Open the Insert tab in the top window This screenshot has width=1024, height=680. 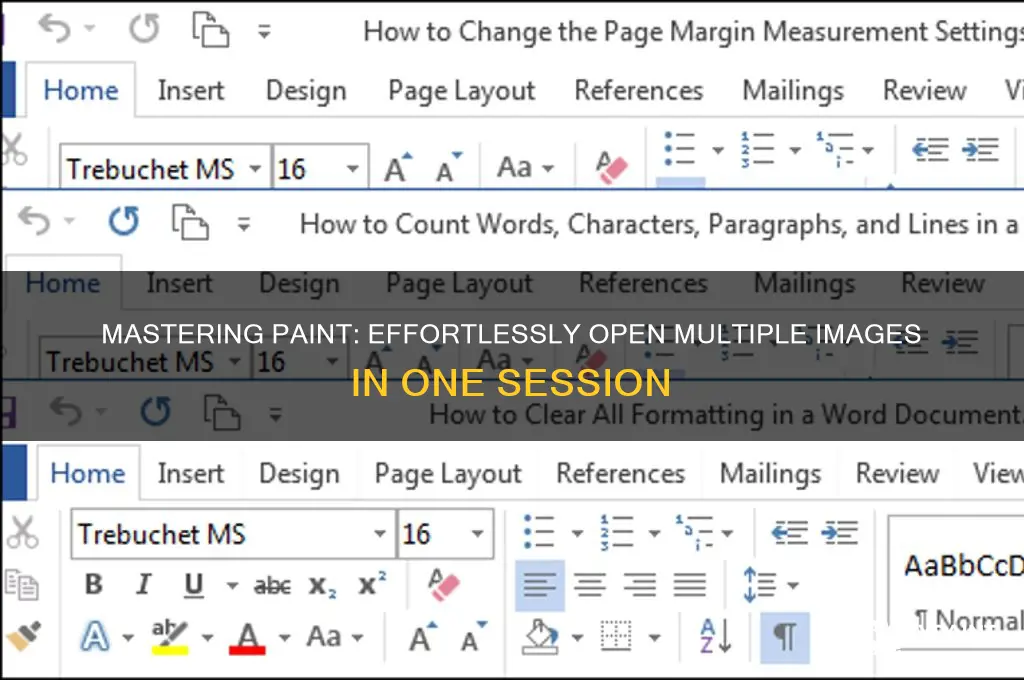(x=191, y=90)
